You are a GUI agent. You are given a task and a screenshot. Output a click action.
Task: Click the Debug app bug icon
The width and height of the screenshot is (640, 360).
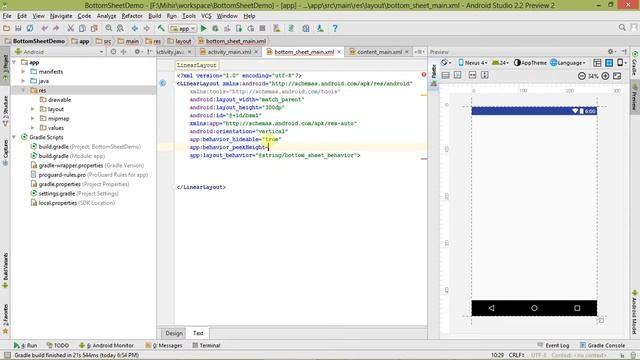(x=215, y=28)
